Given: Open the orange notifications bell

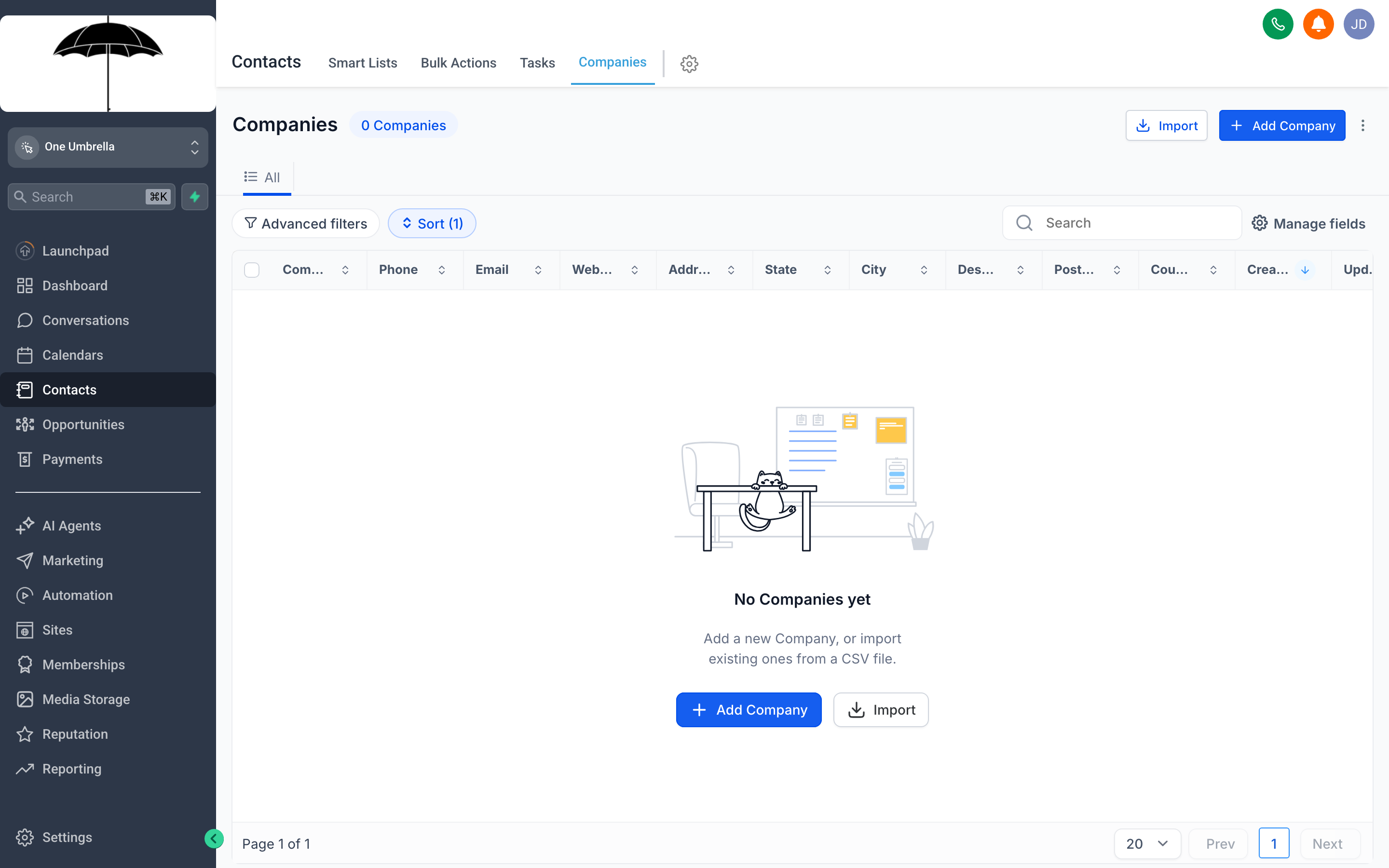Looking at the screenshot, I should [x=1319, y=24].
